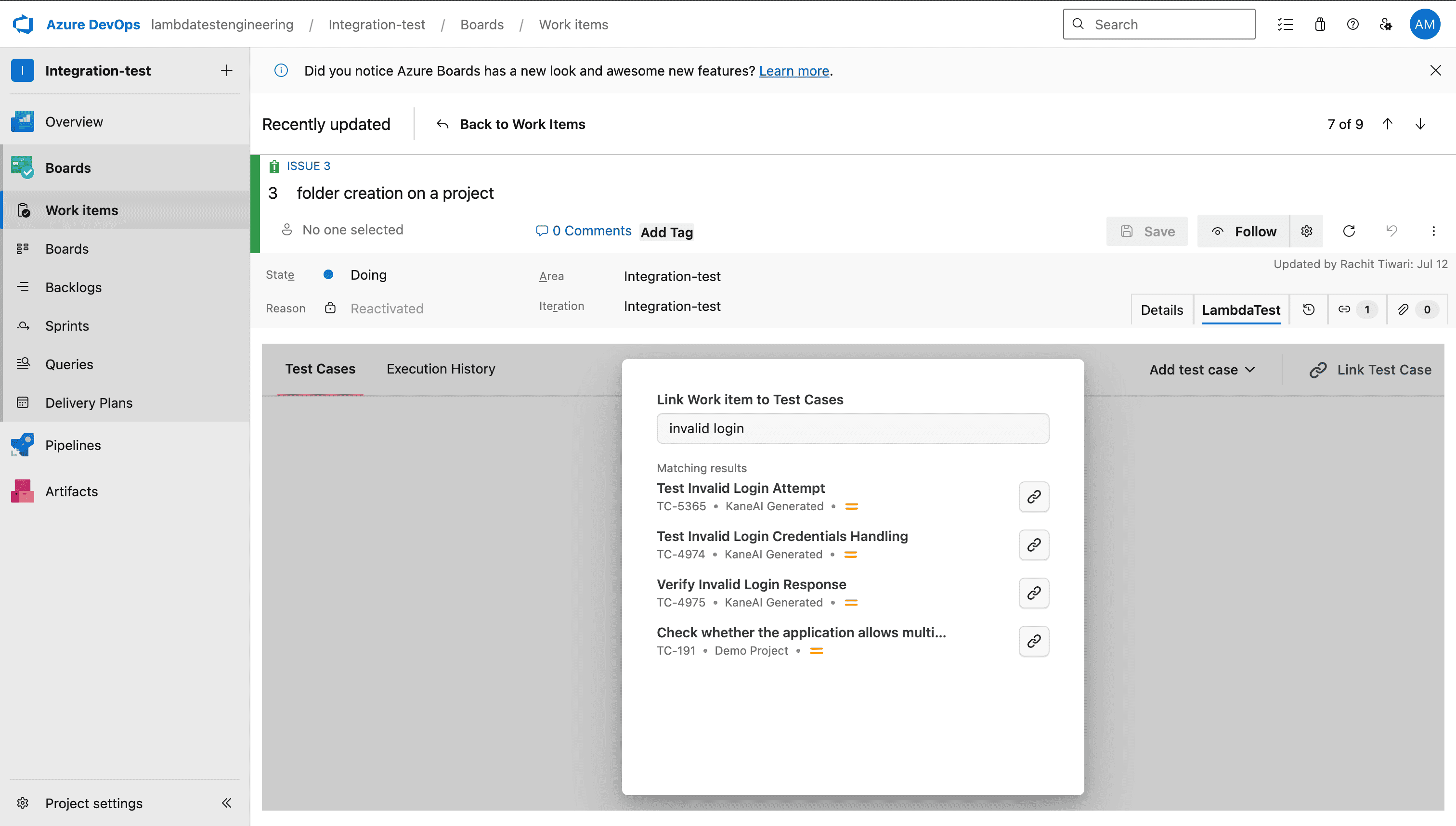Follow this work item
Image resolution: width=1456 pixels, height=826 pixels.
[1243, 231]
